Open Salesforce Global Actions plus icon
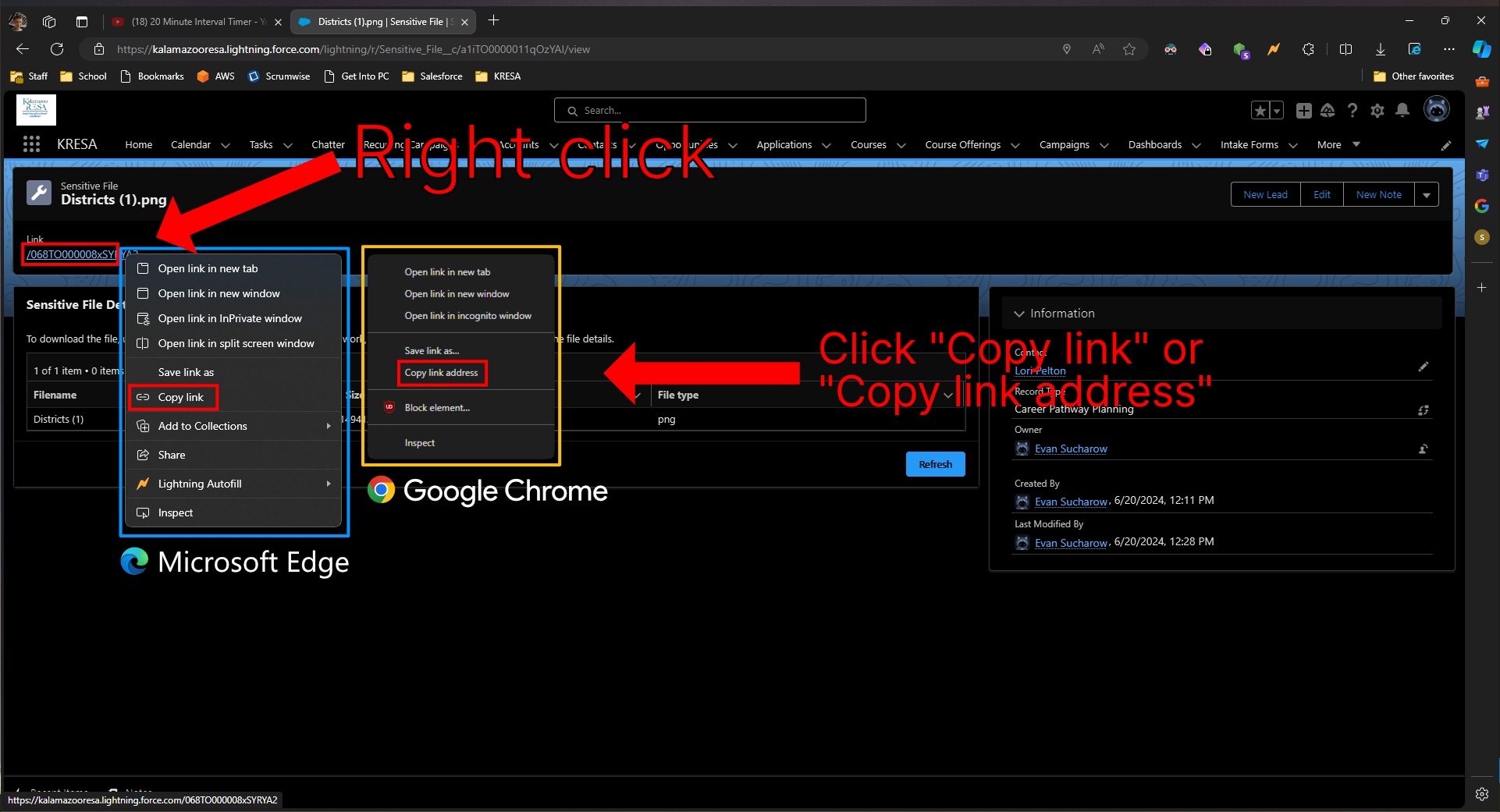 [x=1303, y=111]
